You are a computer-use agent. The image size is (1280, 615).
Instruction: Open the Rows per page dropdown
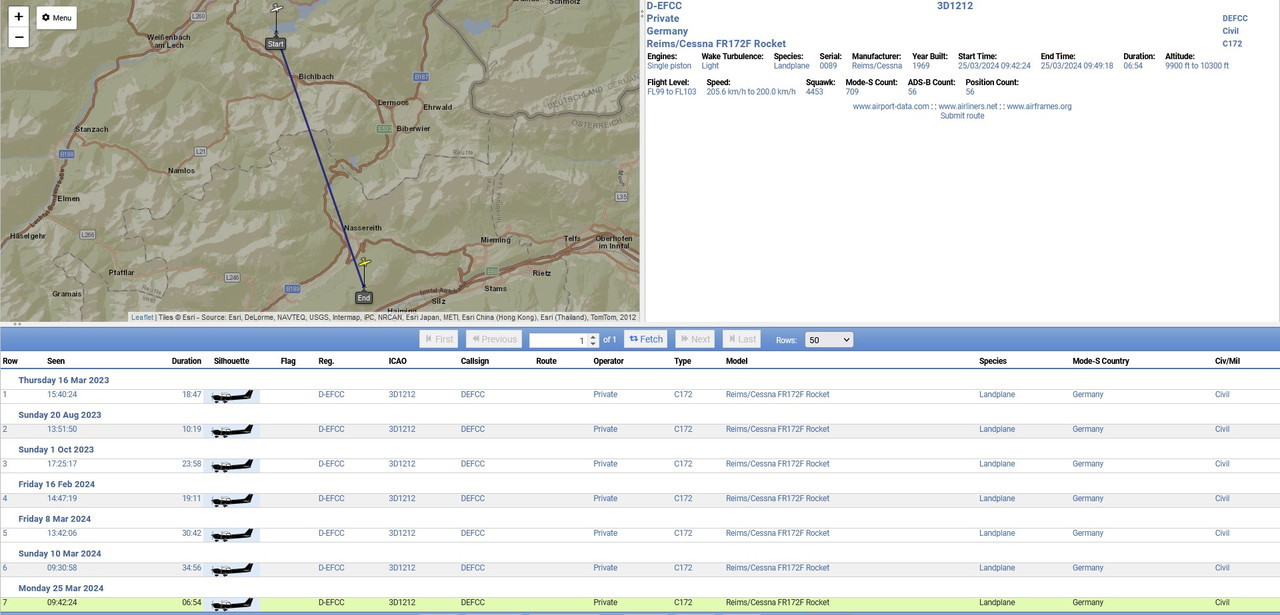[x=829, y=340]
